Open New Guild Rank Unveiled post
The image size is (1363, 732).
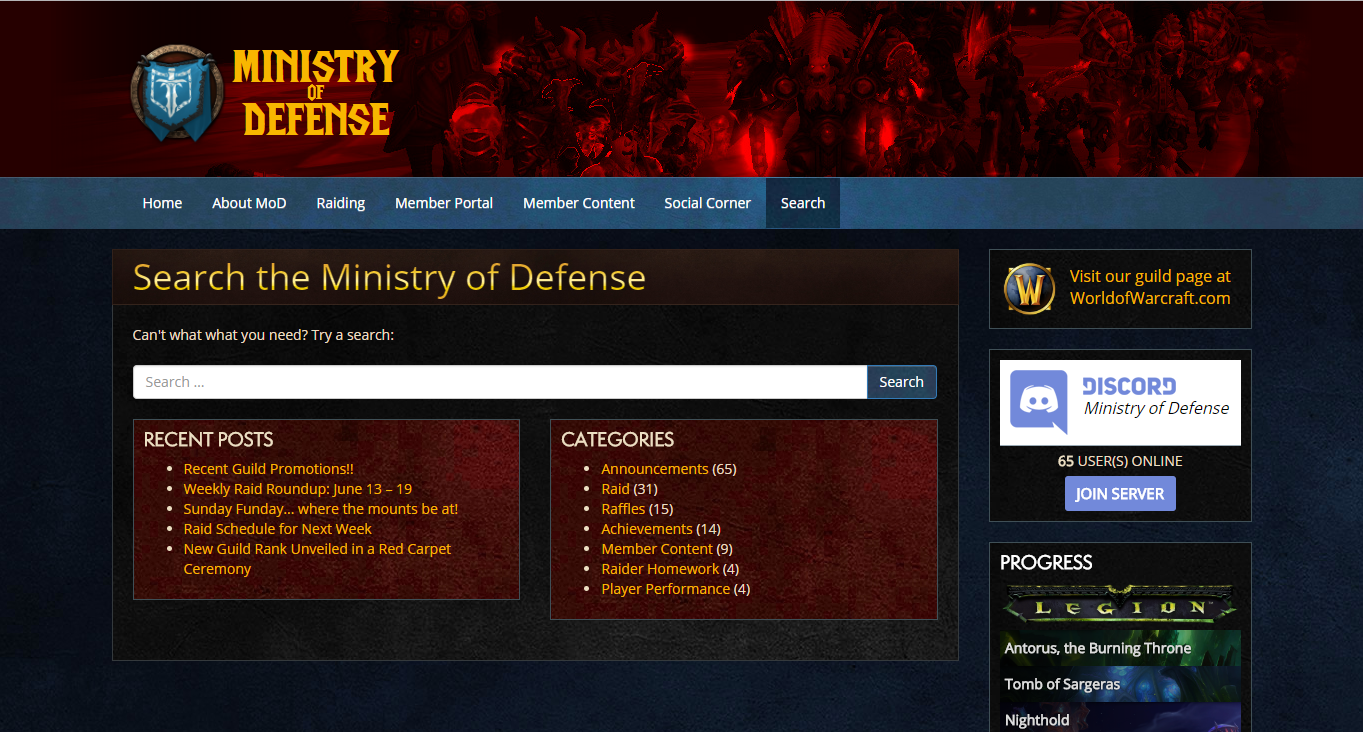coord(317,559)
